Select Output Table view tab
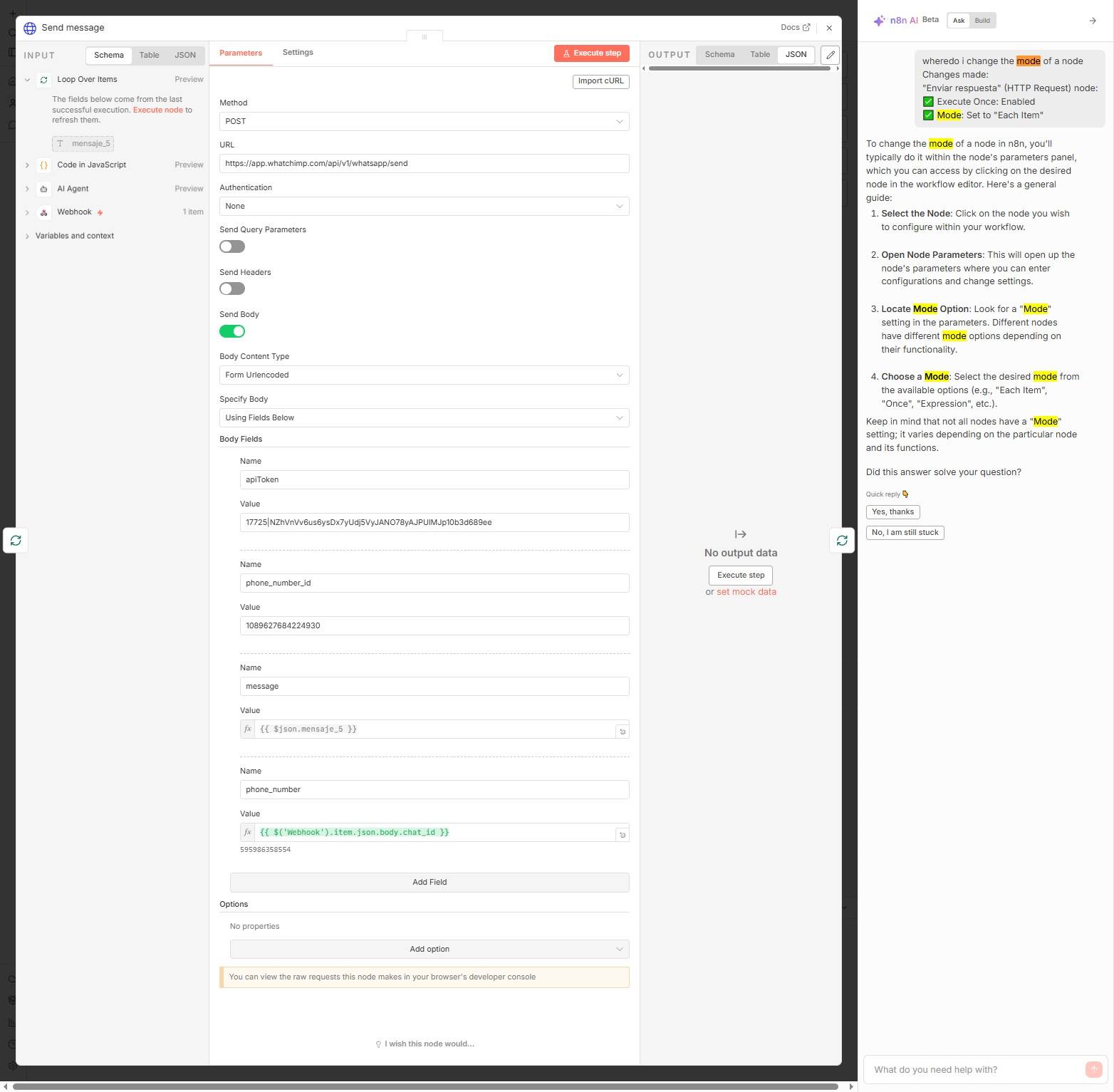 click(x=760, y=55)
